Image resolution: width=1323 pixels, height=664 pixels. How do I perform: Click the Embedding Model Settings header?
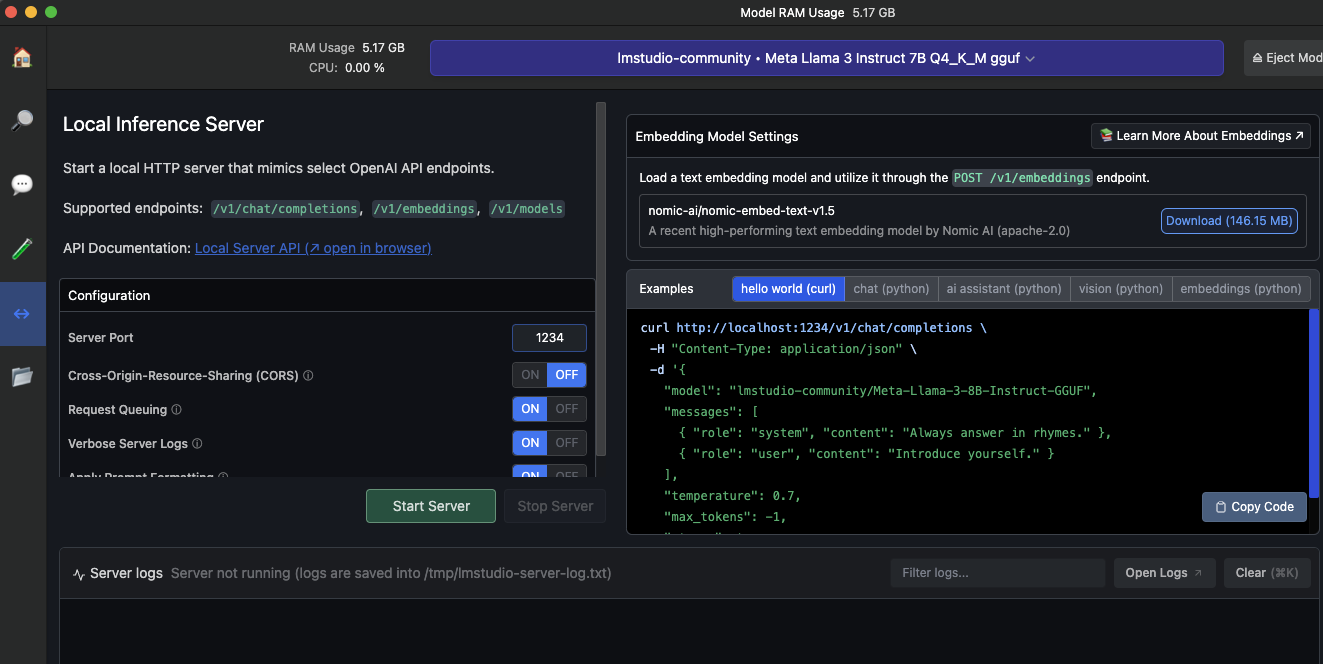click(x=717, y=136)
